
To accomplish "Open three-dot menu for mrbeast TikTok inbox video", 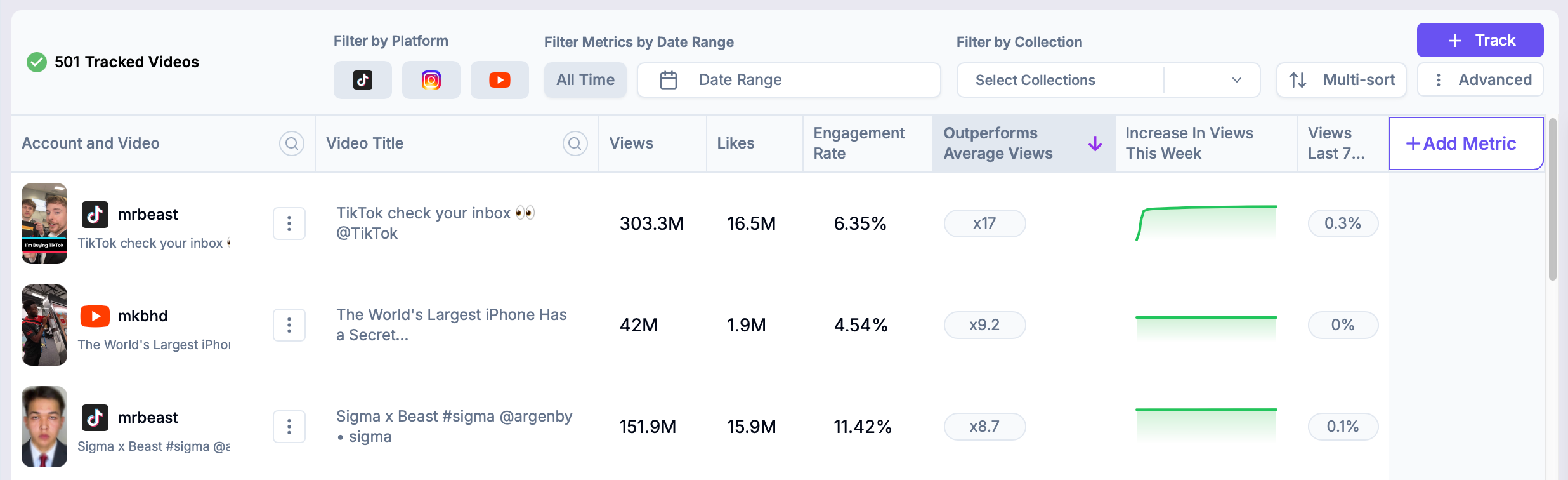I will click(289, 223).
